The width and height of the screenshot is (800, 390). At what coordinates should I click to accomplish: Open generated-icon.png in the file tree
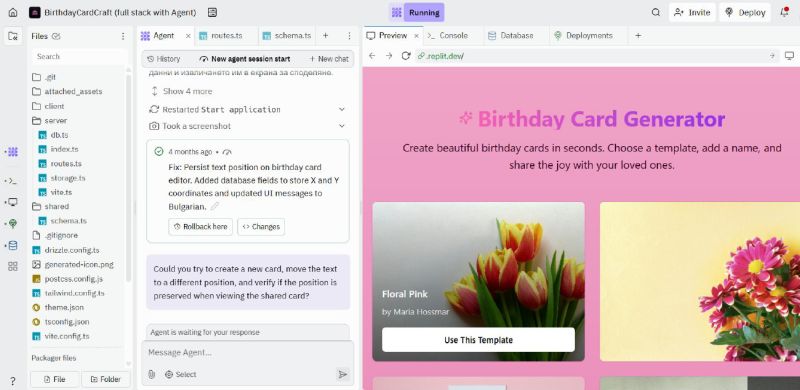tap(79, 264)
